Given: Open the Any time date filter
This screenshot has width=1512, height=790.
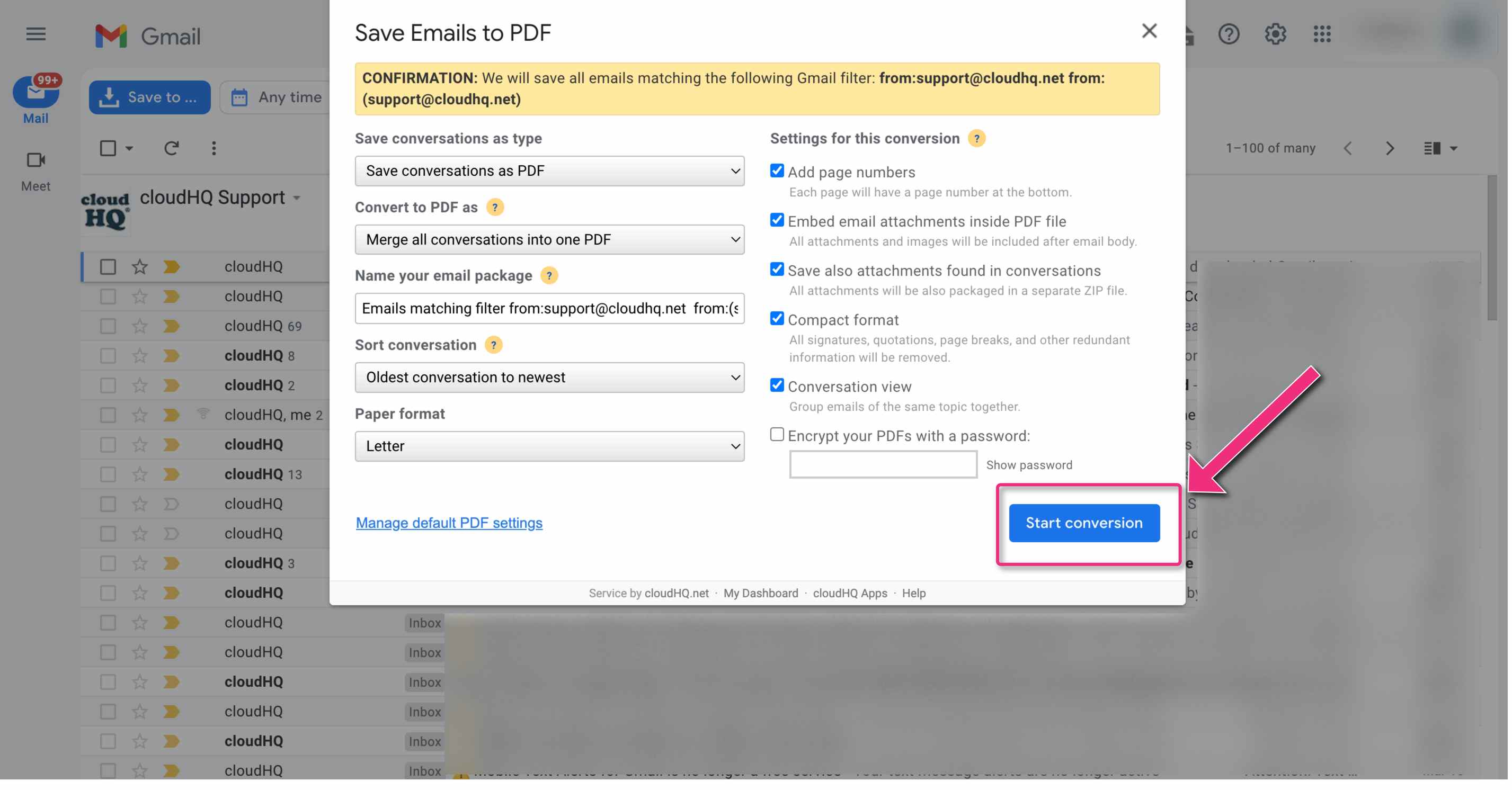Looking at the screenshot, I should (x=276, y=97).
